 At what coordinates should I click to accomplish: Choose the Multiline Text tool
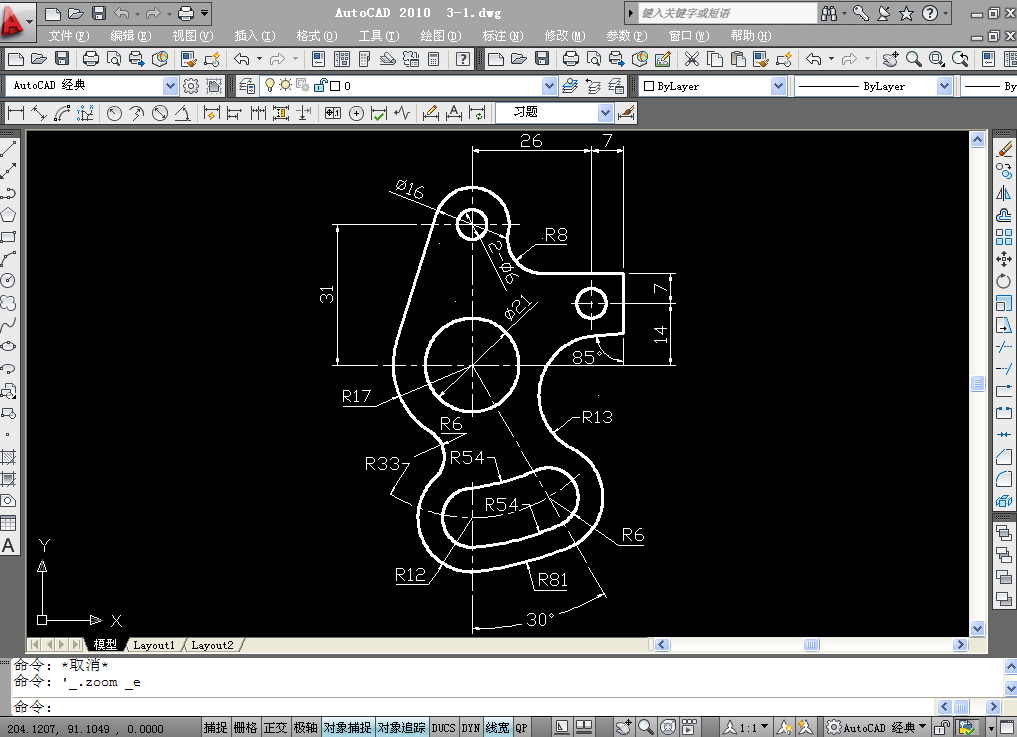(8, 545)
